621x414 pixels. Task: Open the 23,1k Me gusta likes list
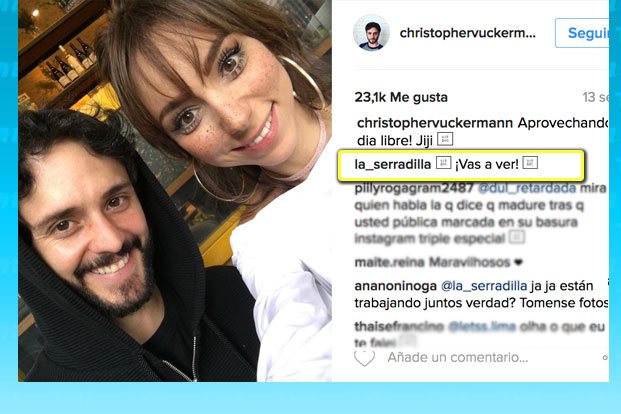click(401, 97)
